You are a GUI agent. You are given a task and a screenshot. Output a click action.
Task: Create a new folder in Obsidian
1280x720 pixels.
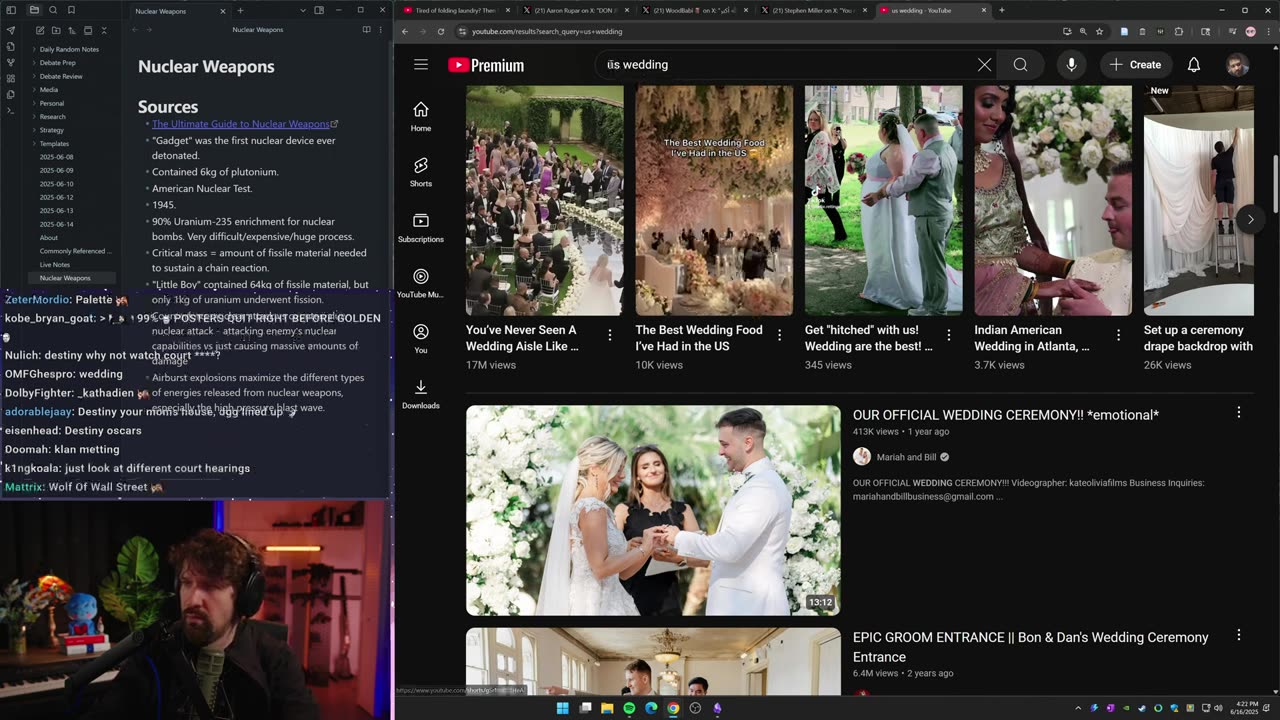click(55, 31)
